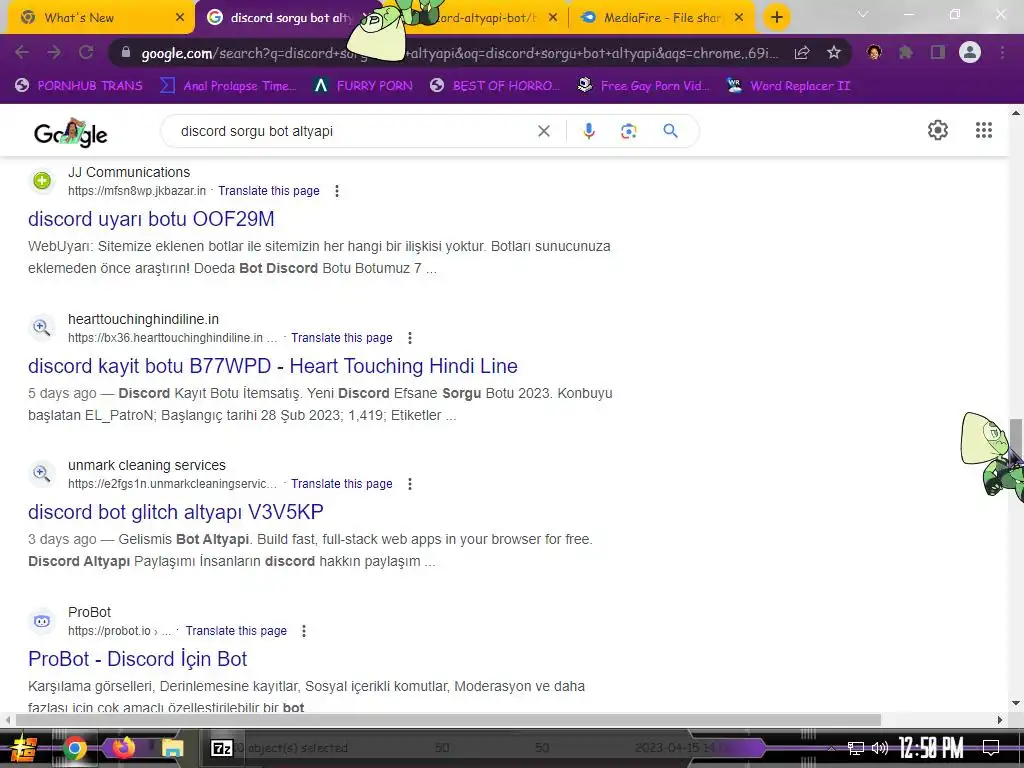Click the browser back arrow
The height and width of the screenshot is (768, 1024).
tap(22, 52)
